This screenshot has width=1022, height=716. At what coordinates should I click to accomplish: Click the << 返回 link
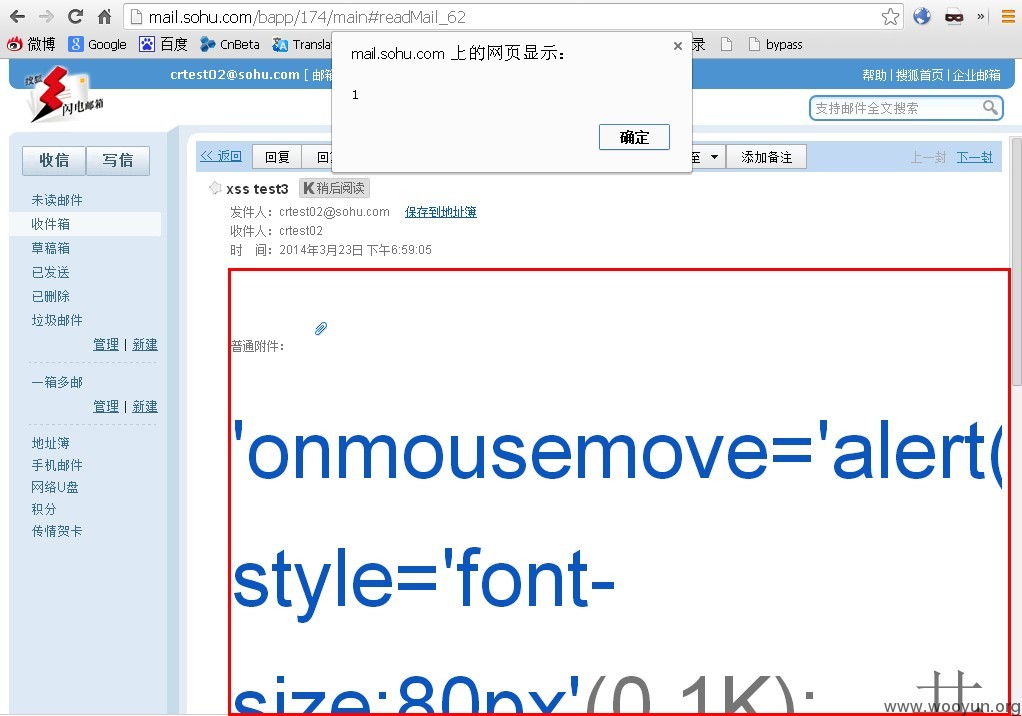click(221, 156)
